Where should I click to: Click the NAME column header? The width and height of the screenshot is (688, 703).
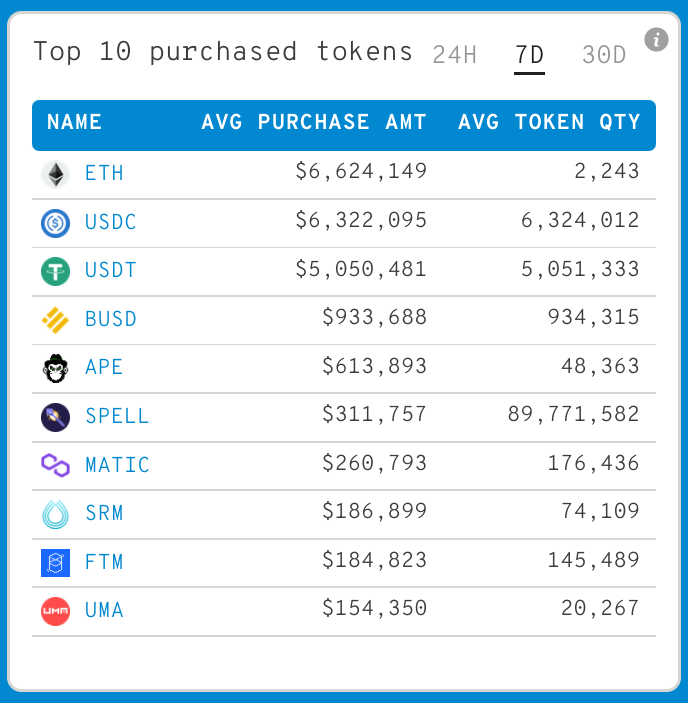click(74, 123)
